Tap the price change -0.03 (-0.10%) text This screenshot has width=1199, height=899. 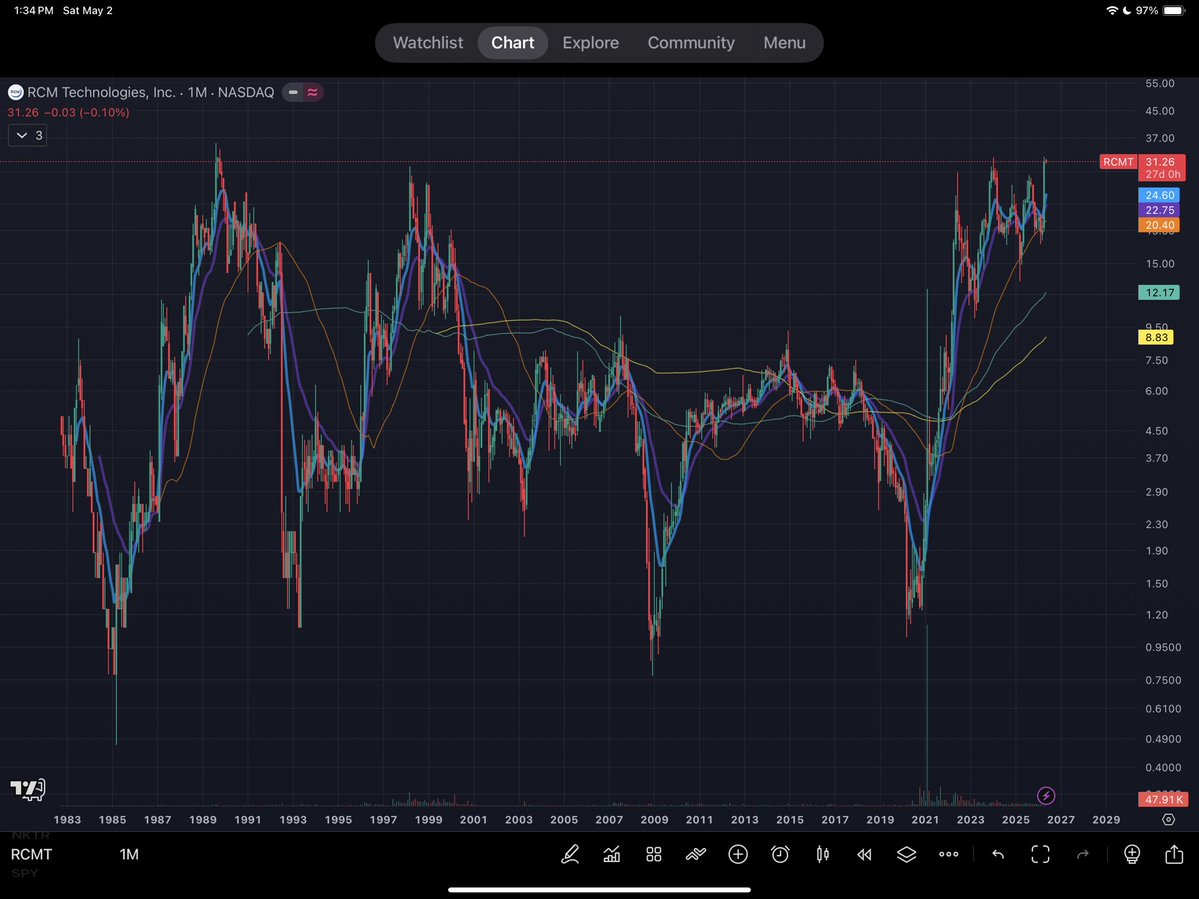tap(86, 112)
